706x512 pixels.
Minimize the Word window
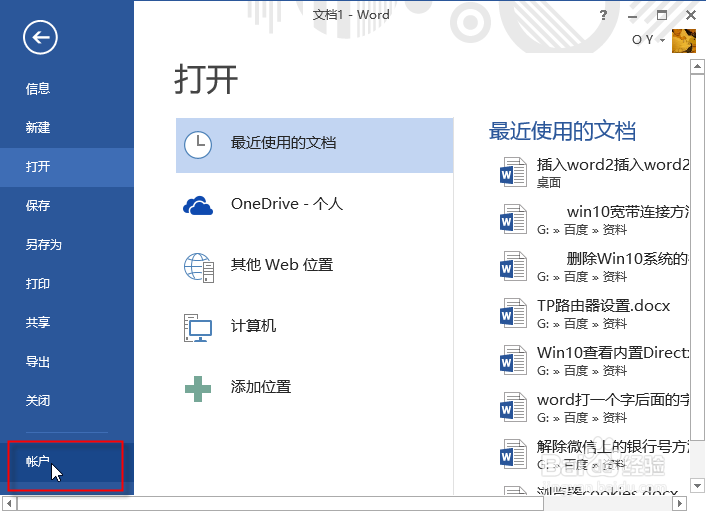pos(633,16)
